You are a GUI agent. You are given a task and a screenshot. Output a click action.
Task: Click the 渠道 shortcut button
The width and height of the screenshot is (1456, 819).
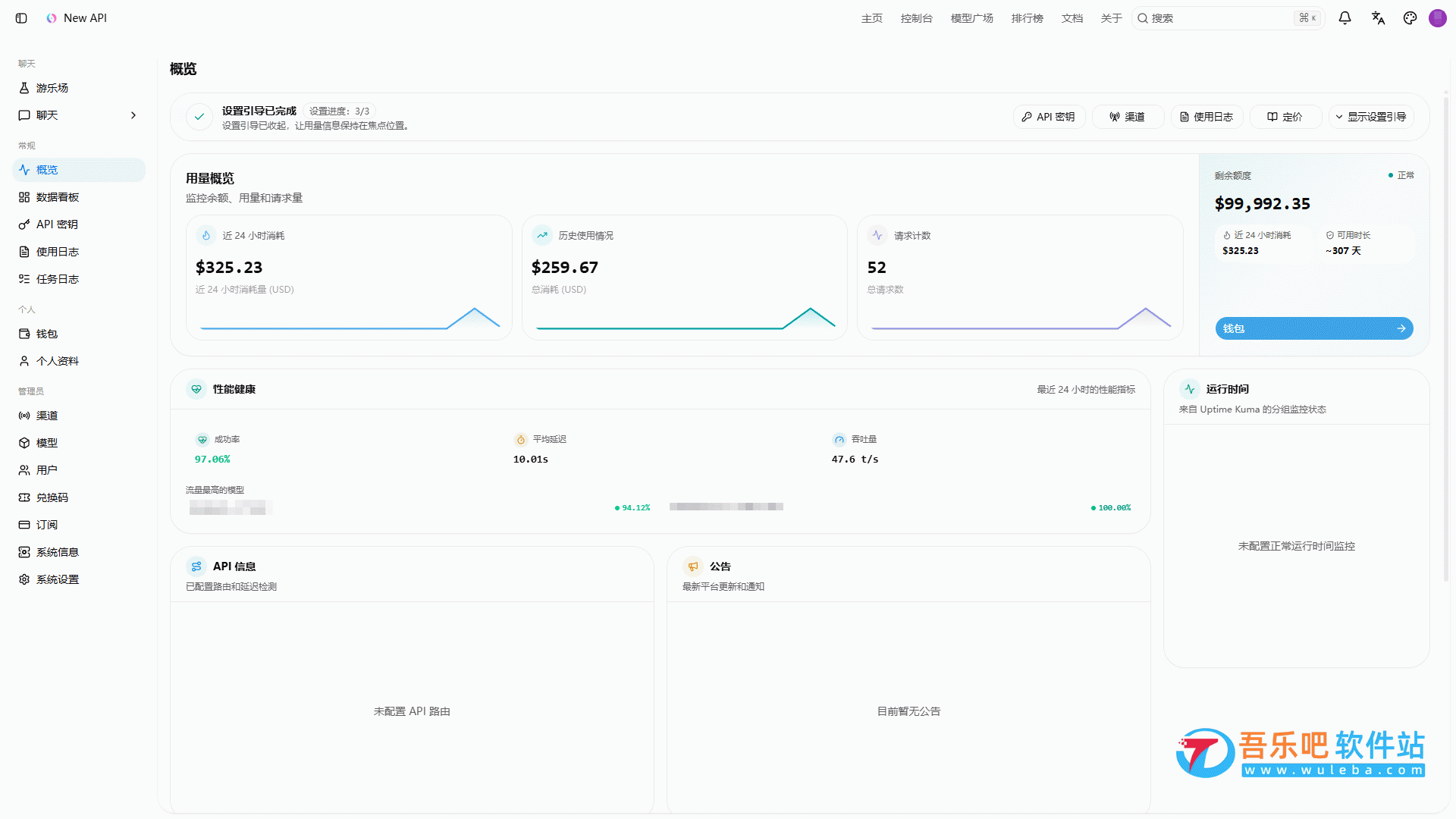click(1128, 117)
